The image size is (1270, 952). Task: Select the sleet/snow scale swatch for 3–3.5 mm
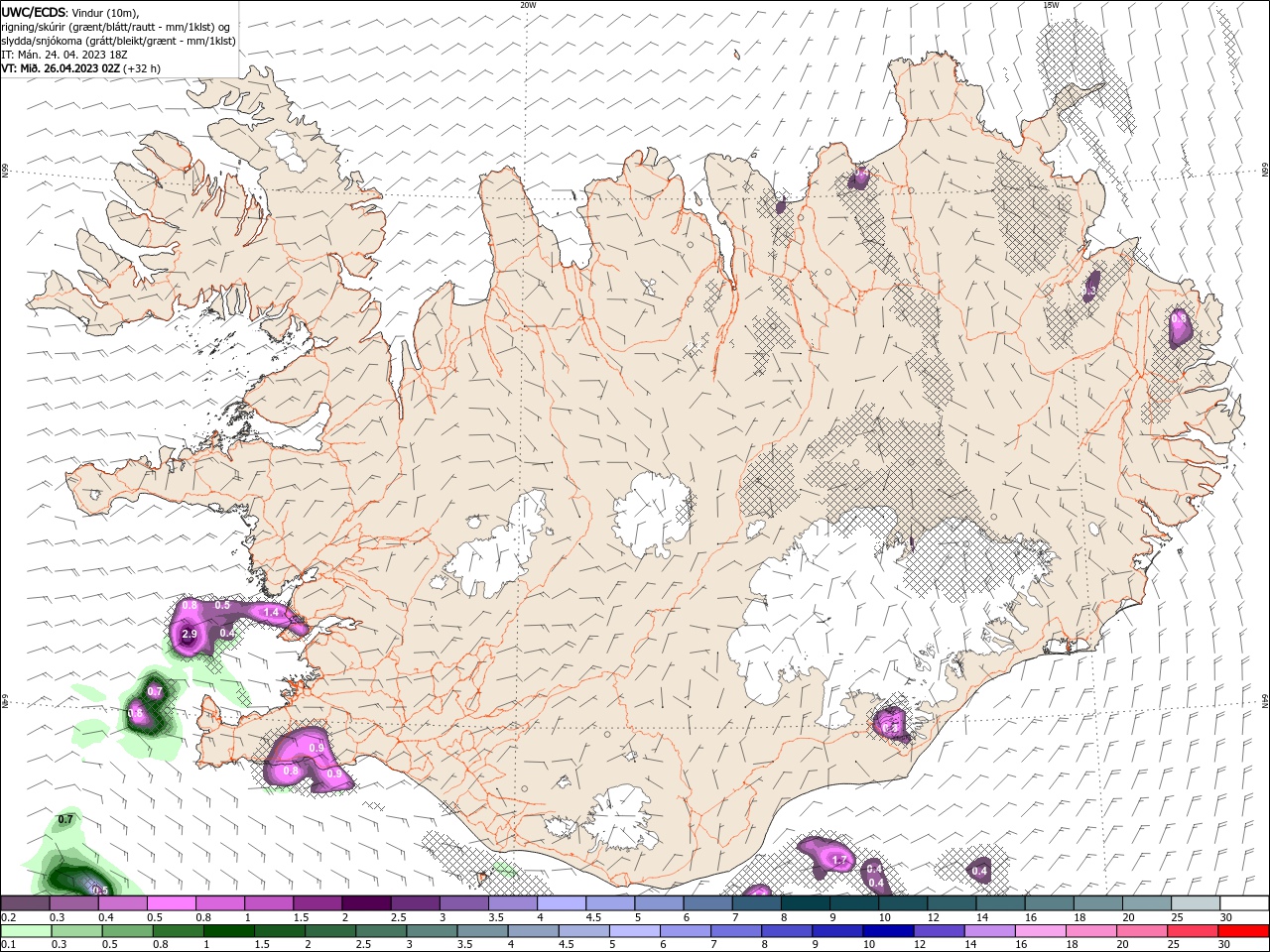click(463, 903)
